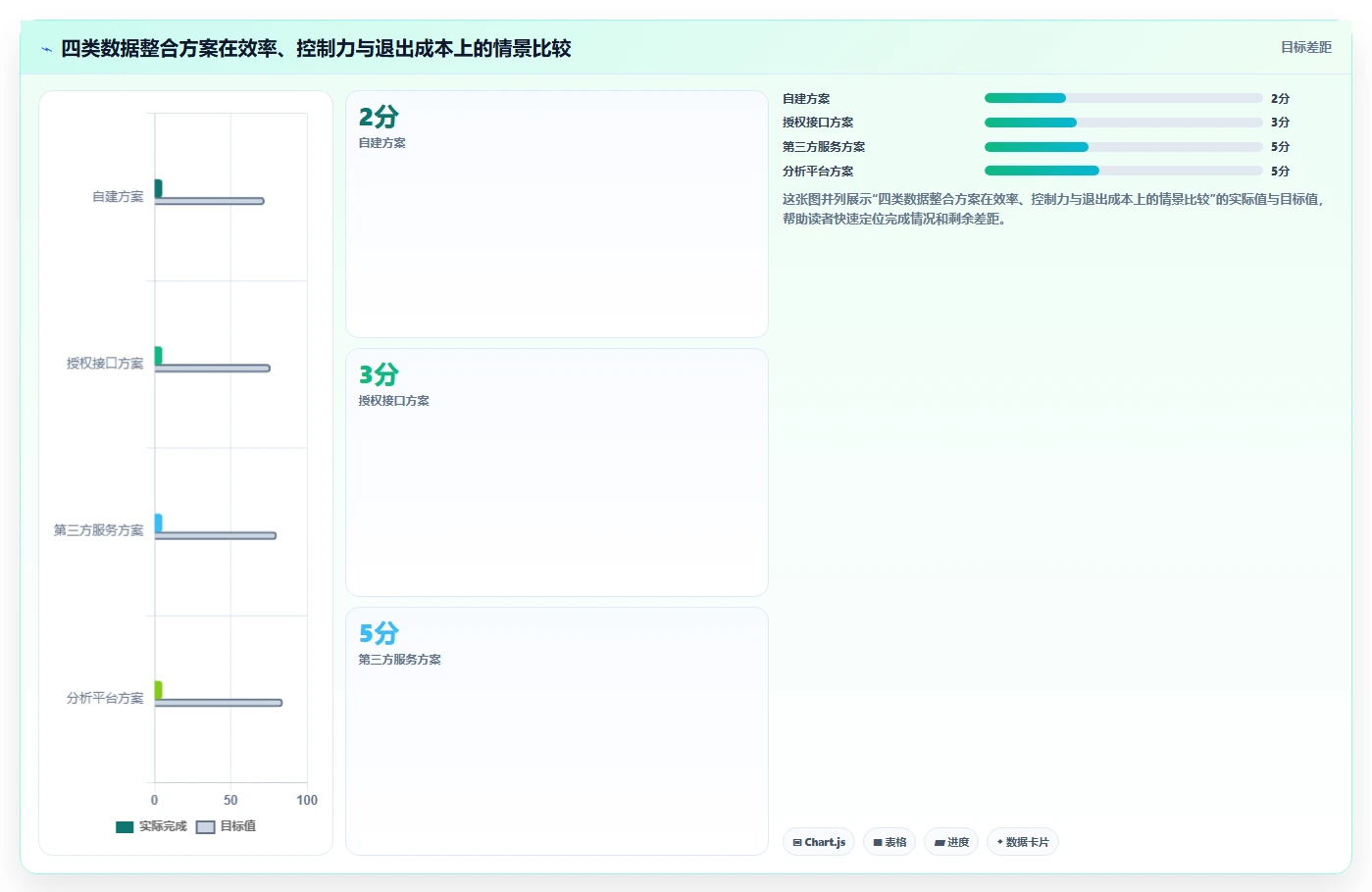Toggle the 实际完成 legend entry
Screen dimensions: 1372x892
(x=151, y=826)
